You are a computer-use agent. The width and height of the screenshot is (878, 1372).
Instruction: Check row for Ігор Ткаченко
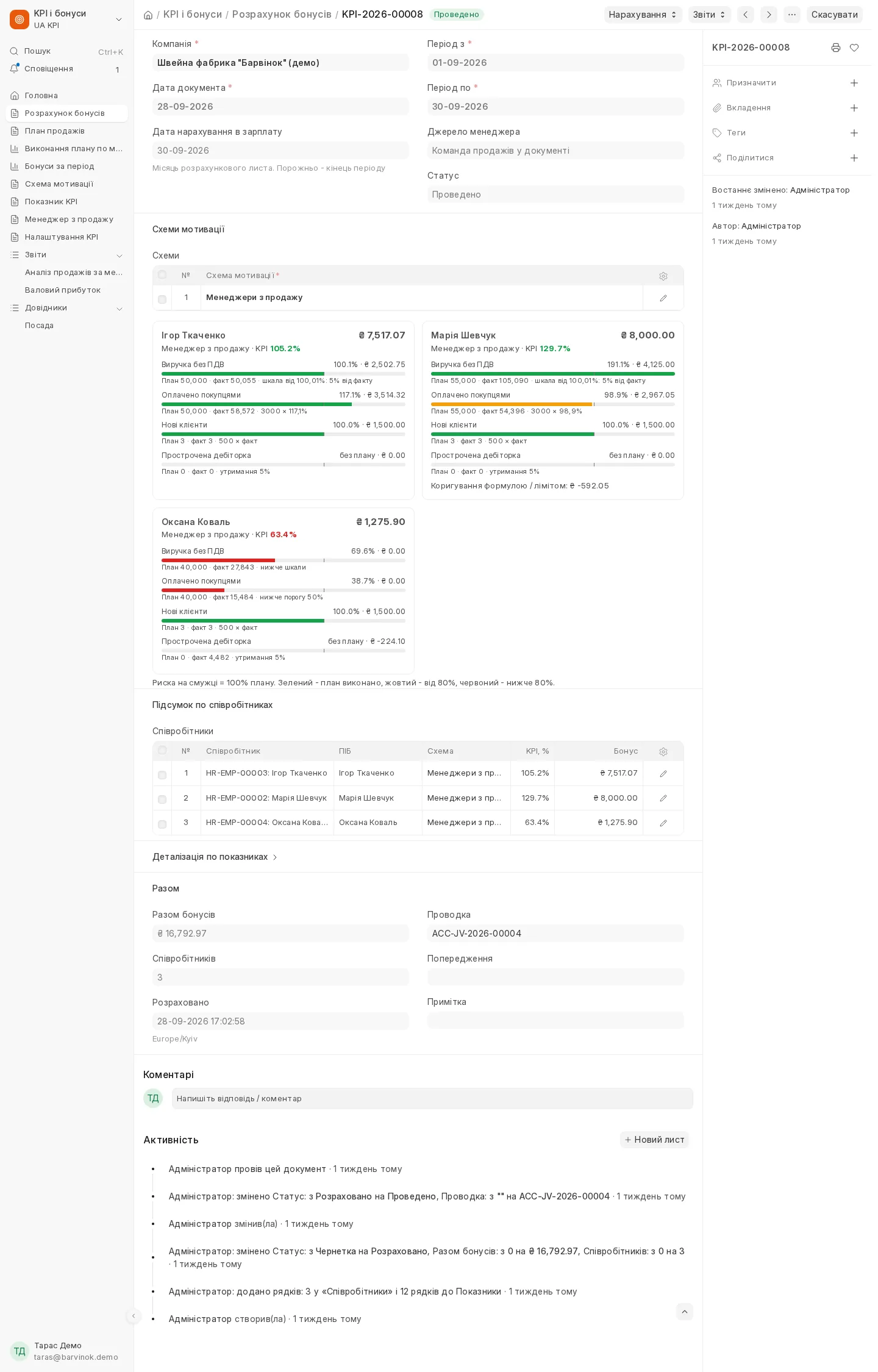(x=162, y=775)
